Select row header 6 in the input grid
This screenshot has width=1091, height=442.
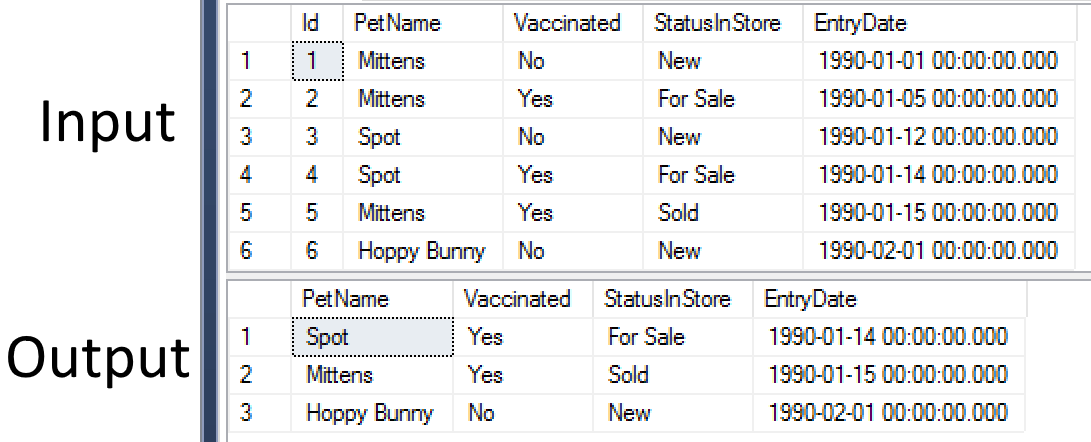(x=246, y=251)
